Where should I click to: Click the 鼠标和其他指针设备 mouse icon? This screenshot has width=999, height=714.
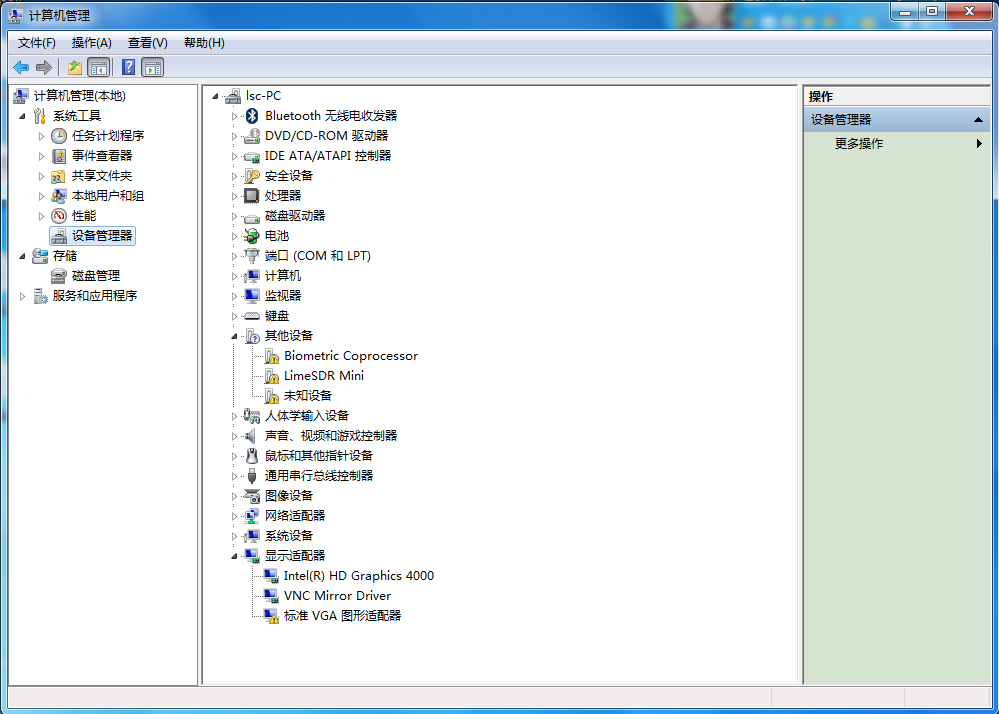click(252, 456)
